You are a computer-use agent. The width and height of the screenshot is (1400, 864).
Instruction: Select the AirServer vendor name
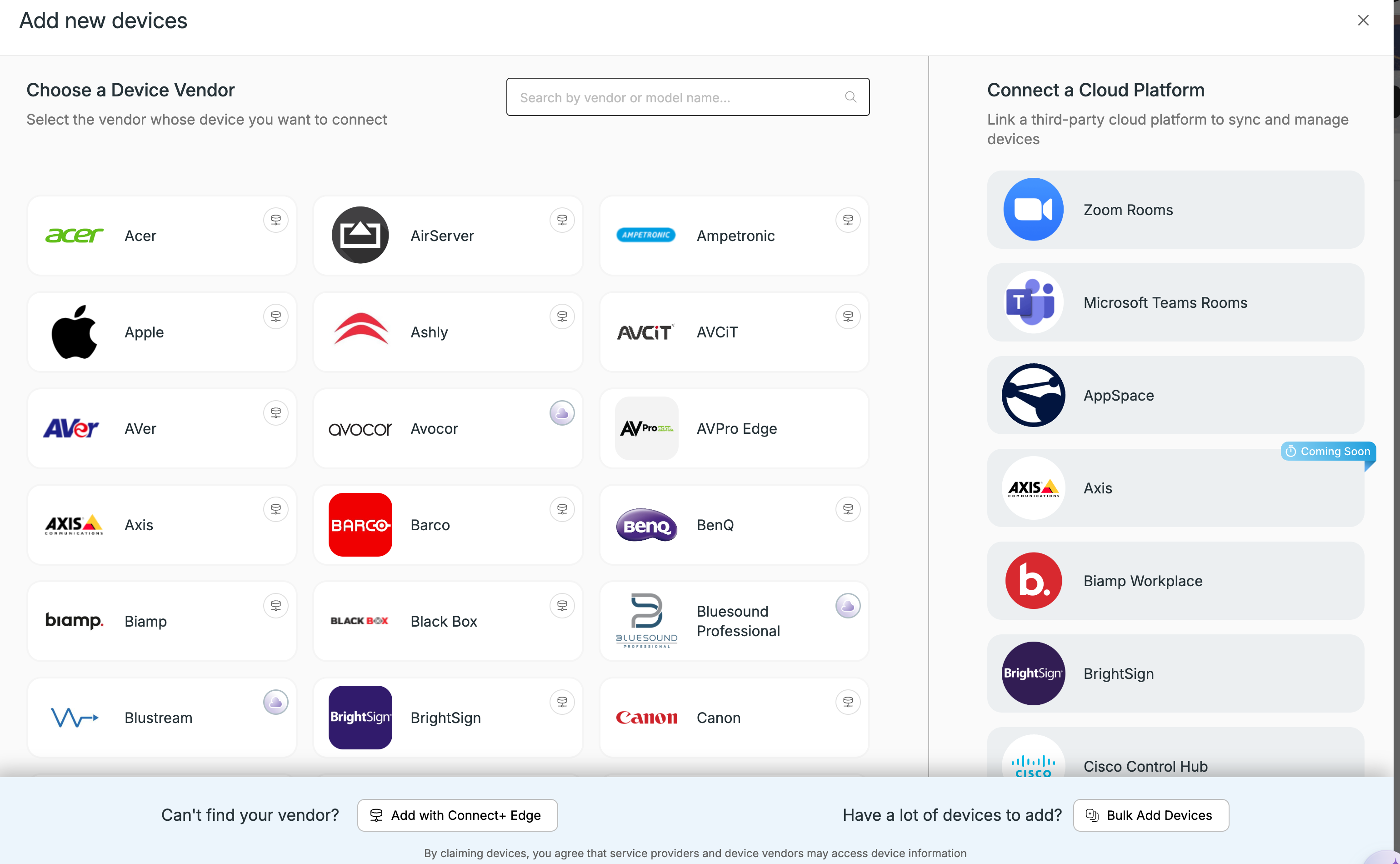click(443, 236)
